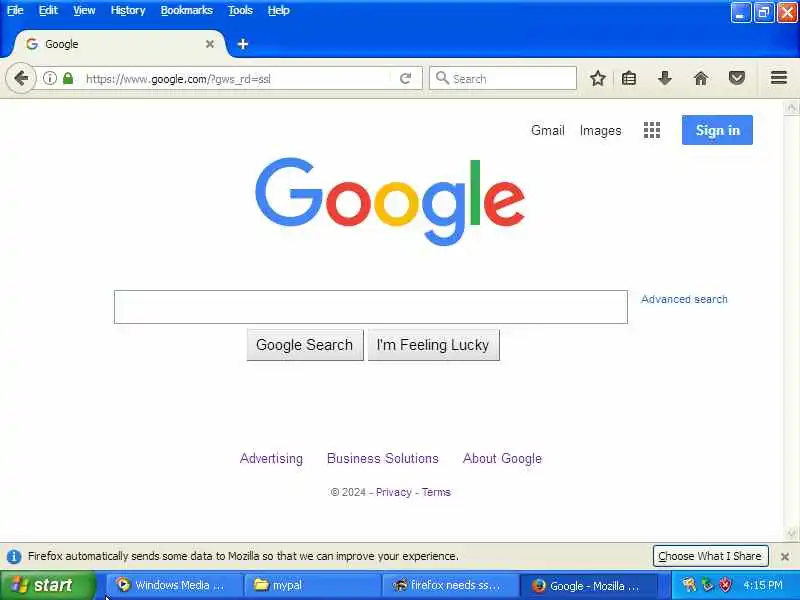Show bookmarks list icon in toolbar
800x600 pixels.
tap(629, 78)
